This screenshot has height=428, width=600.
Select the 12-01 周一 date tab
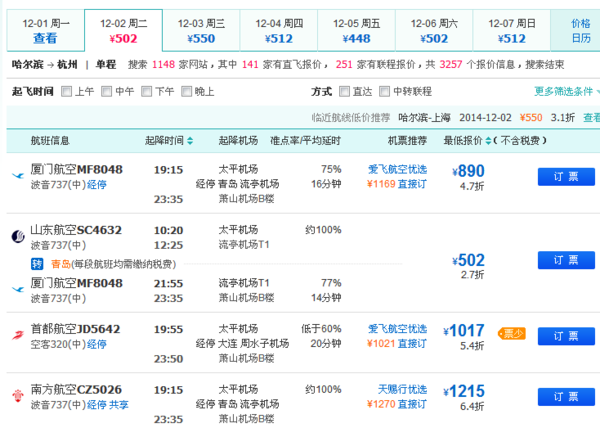[x=46, y=31]
